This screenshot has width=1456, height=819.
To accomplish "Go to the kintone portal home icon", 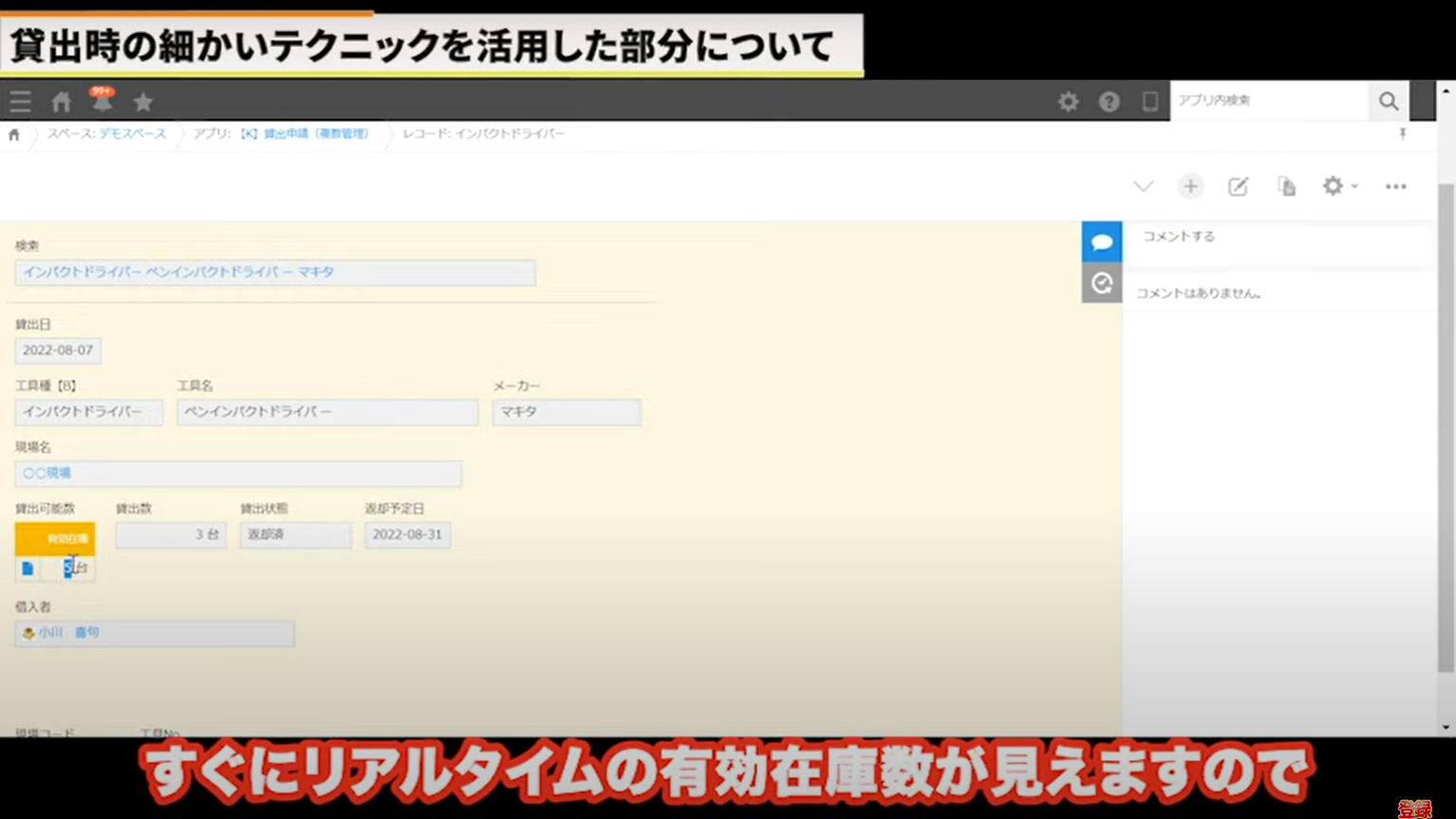I will coord(62,101).
